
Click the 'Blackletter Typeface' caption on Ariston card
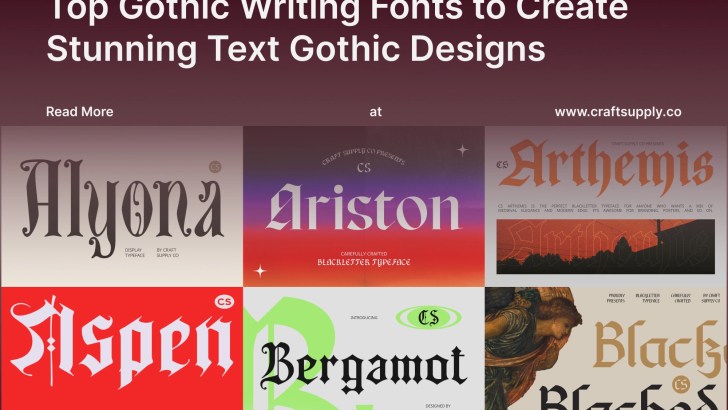click(x=364, y=262)
